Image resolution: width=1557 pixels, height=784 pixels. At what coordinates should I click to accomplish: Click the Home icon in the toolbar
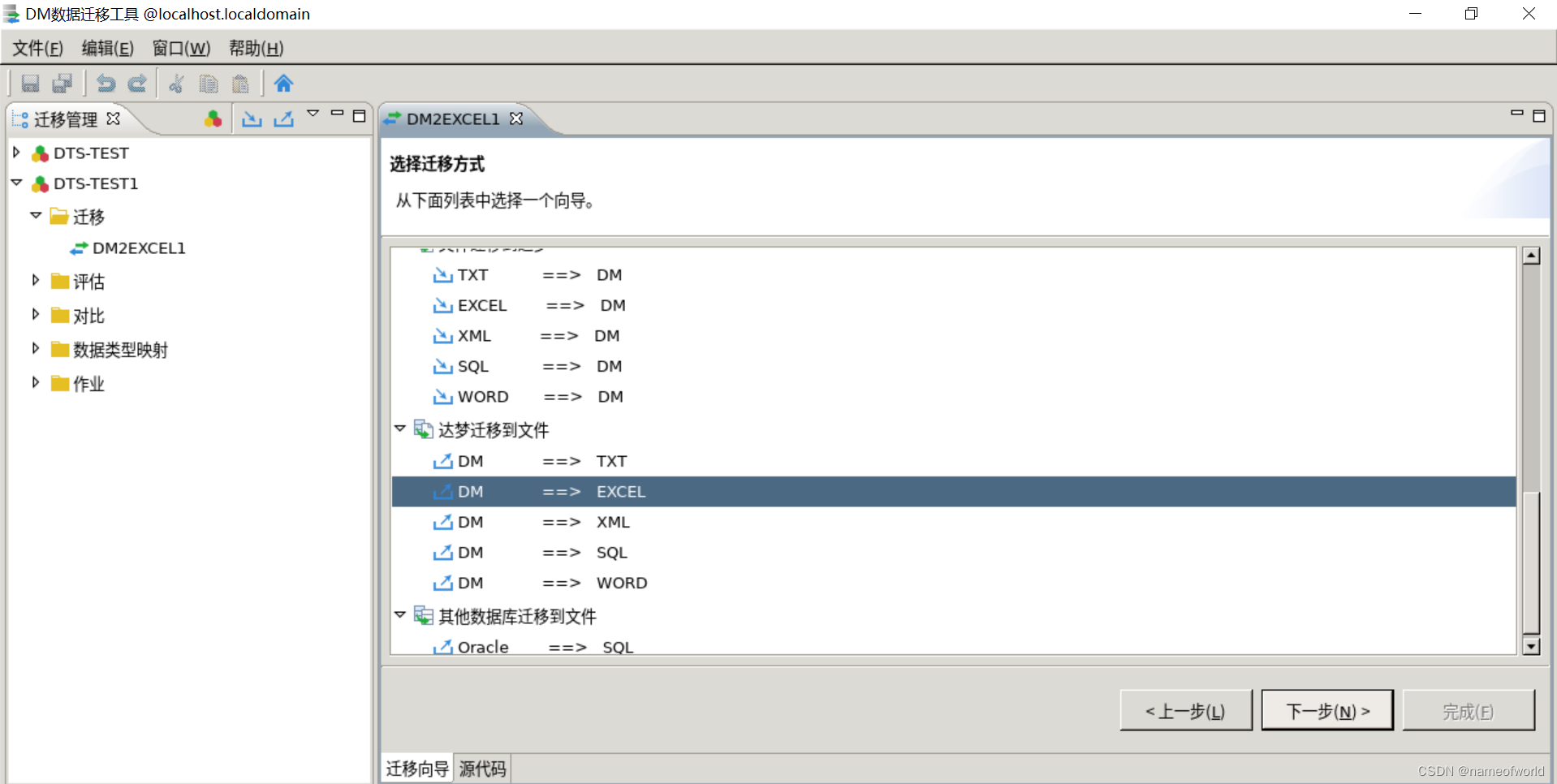click(283, 84)
